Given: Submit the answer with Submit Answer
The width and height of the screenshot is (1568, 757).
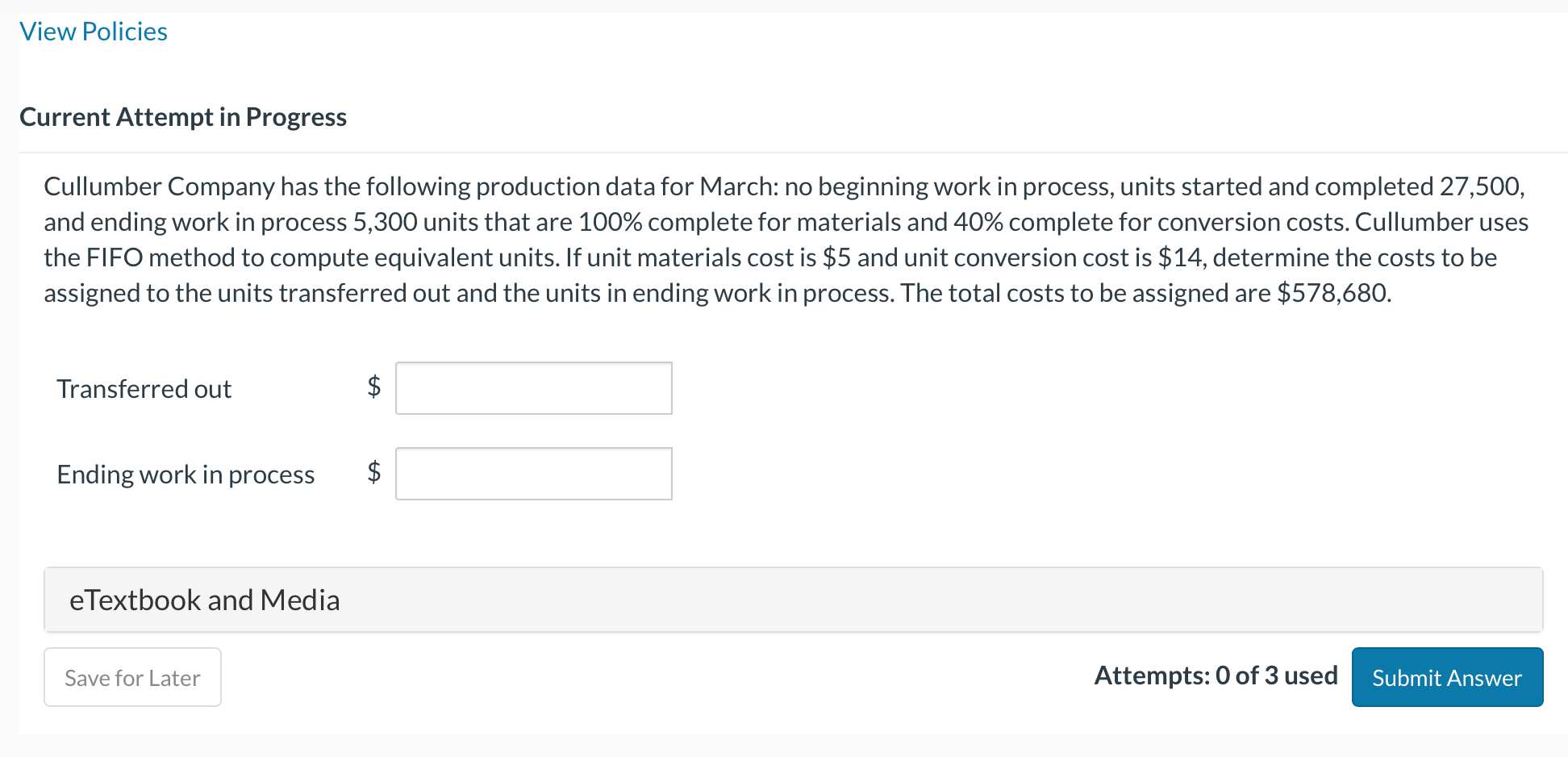Looking at the screenshot, I should point(1447,677).
